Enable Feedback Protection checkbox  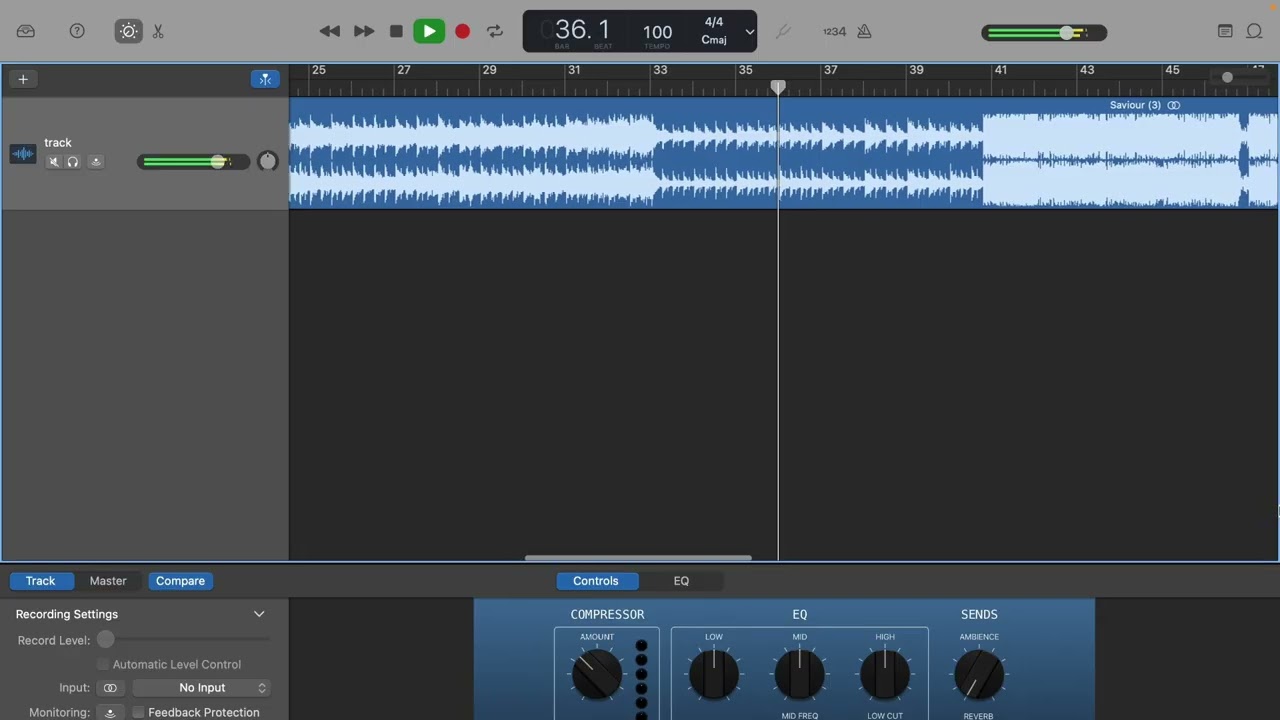point(139,712)
